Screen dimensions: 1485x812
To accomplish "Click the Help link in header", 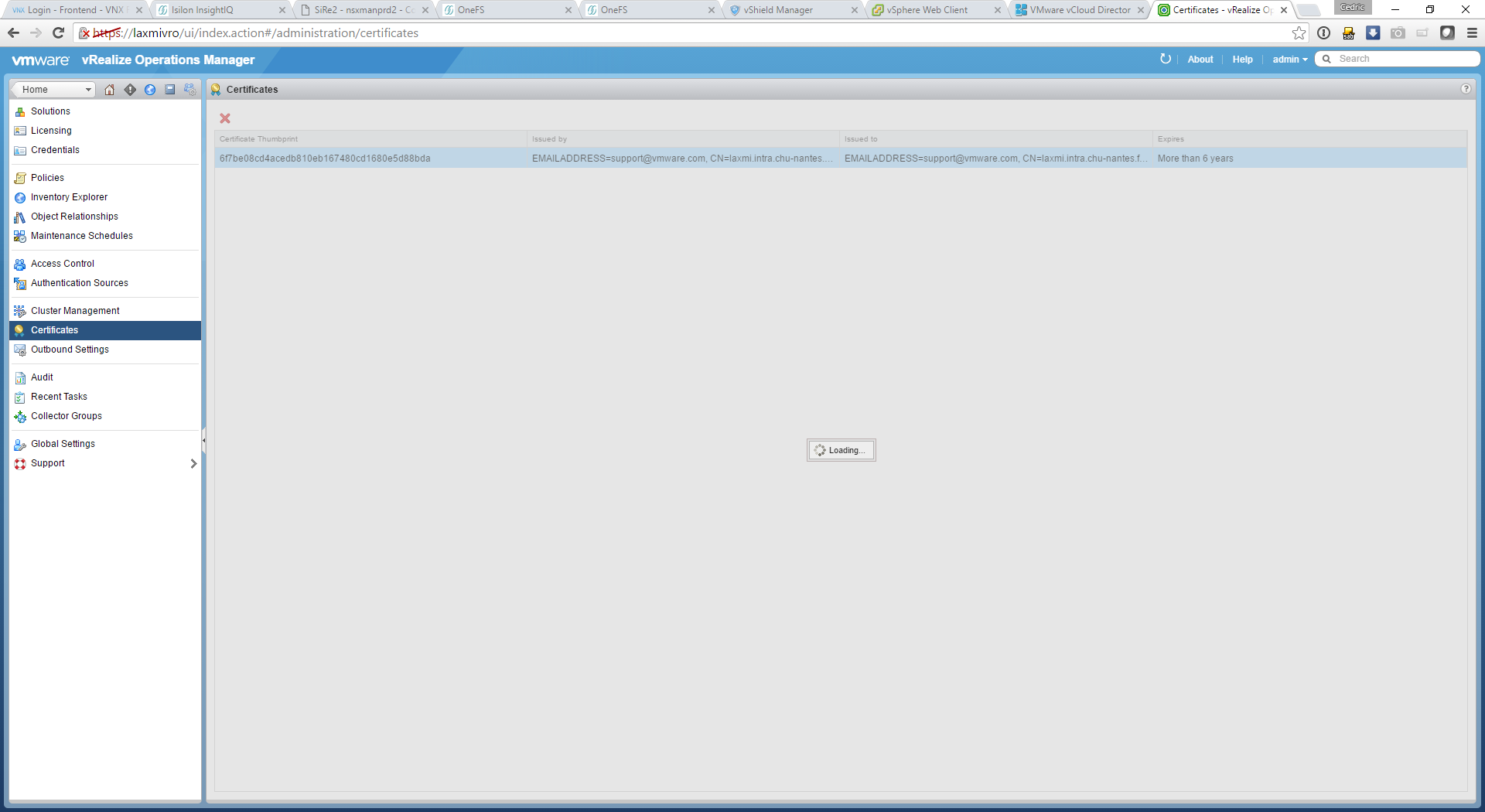I will click(x=1242, y=60).
